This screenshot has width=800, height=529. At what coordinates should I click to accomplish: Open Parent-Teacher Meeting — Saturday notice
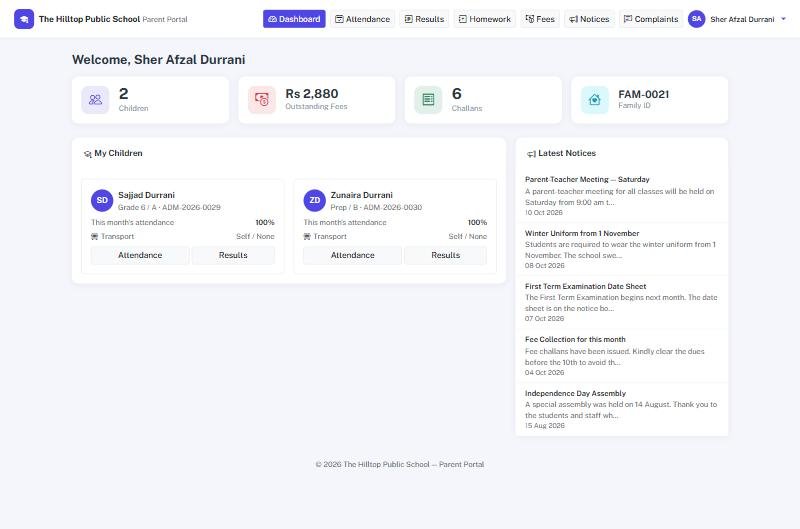click(587, 180)
